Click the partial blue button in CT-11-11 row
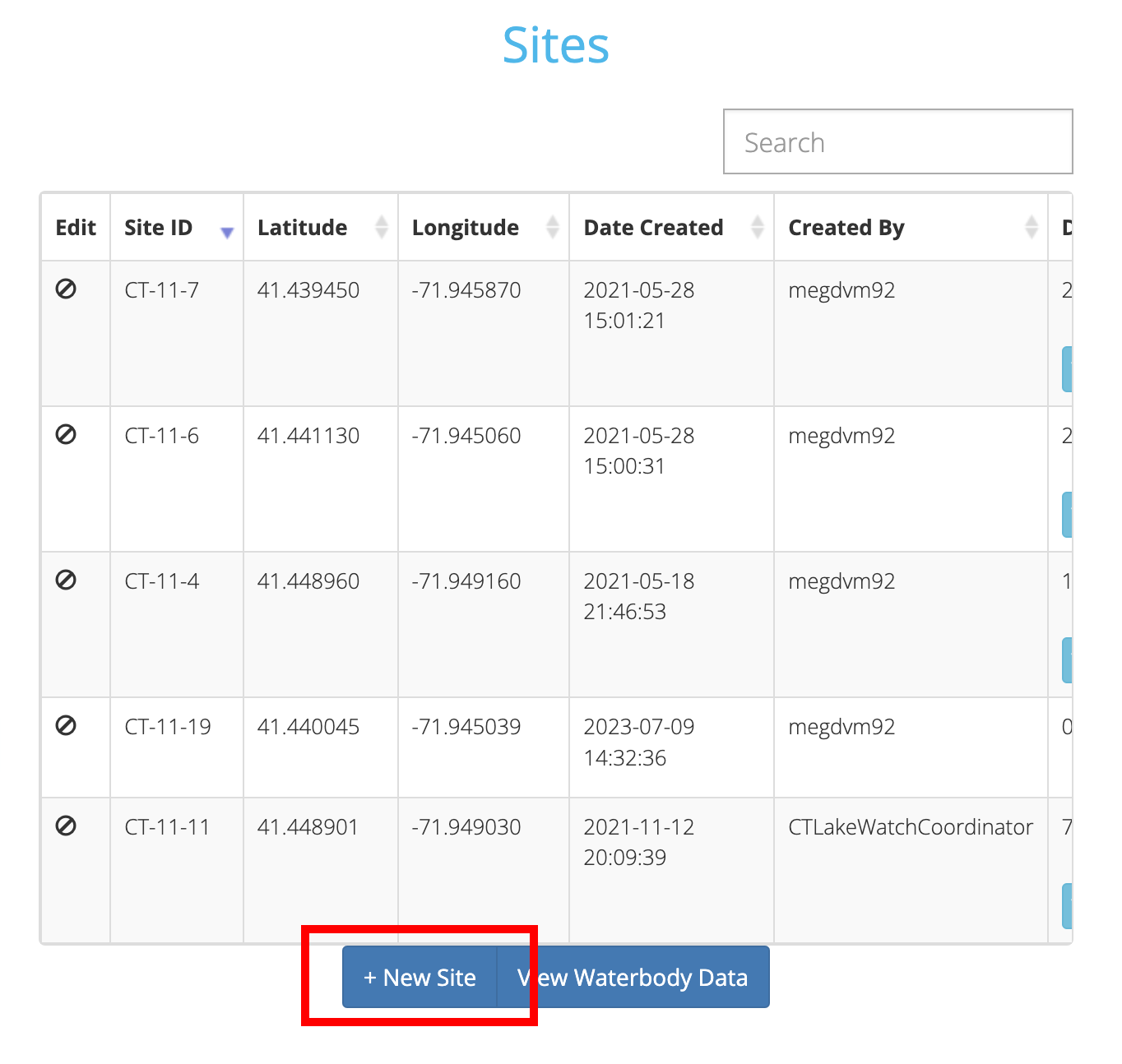Viewport: 1122px width, 1064px height. 1067,906
